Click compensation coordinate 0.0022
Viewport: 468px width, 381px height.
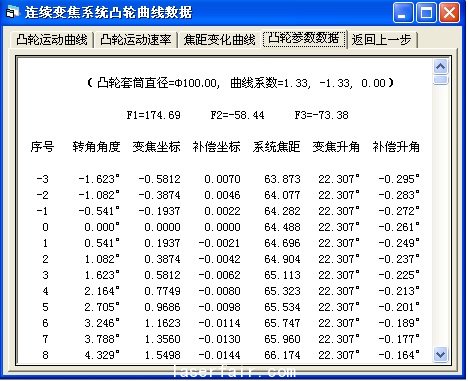pos(222,211)
